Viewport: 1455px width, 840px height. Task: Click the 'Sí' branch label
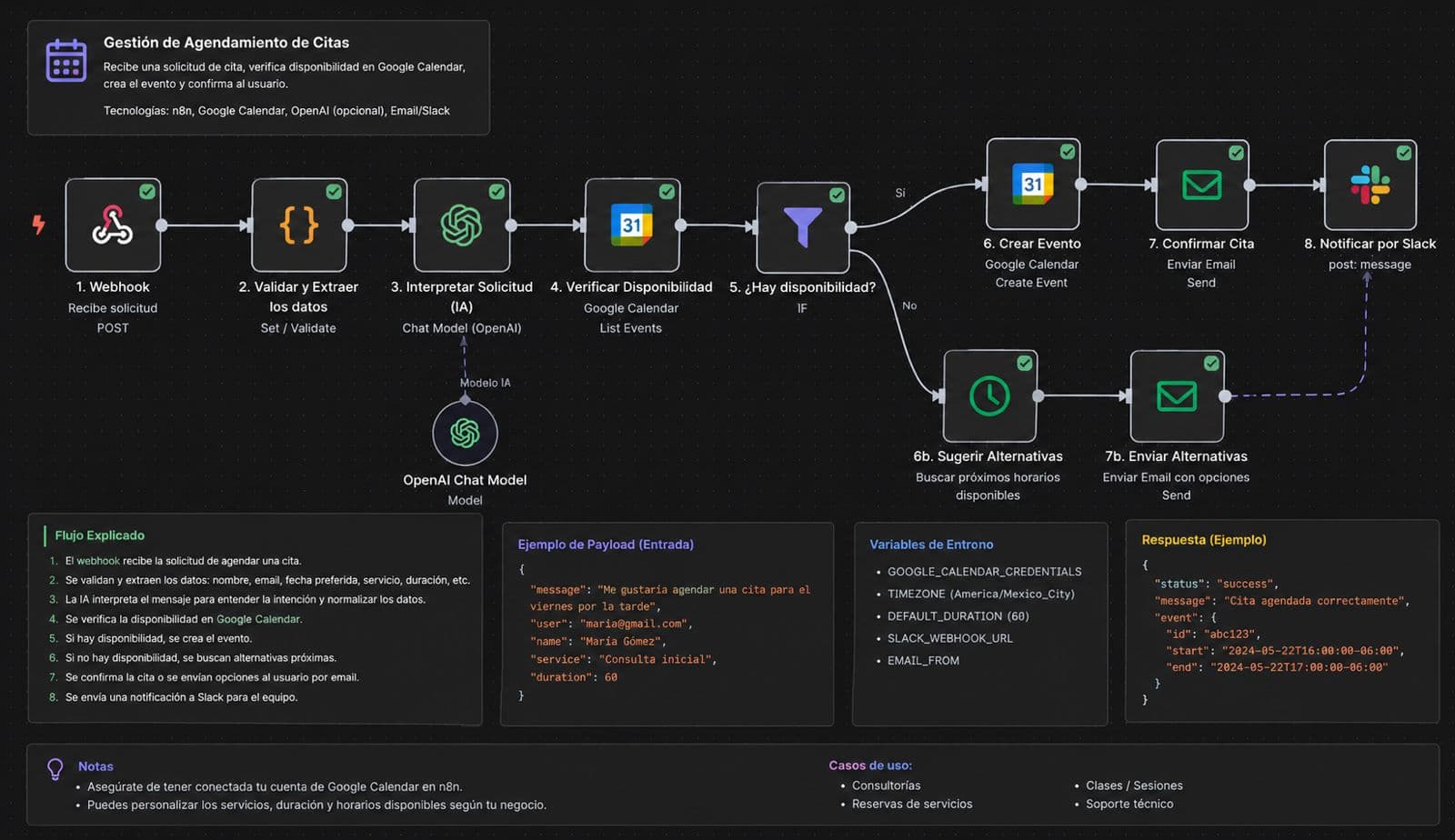[900, 193]
